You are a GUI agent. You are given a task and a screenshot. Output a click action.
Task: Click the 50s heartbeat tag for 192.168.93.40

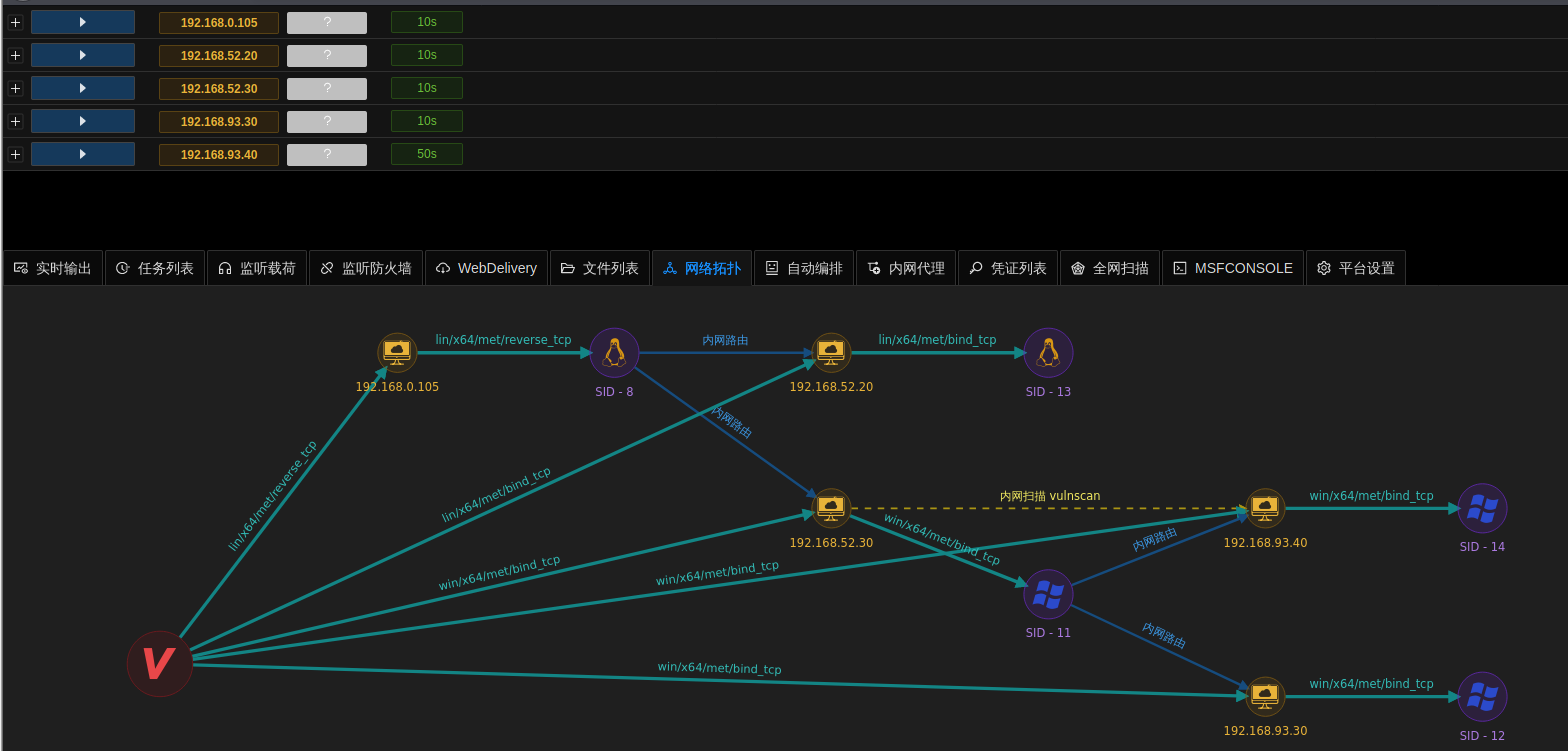click(427, 154)
